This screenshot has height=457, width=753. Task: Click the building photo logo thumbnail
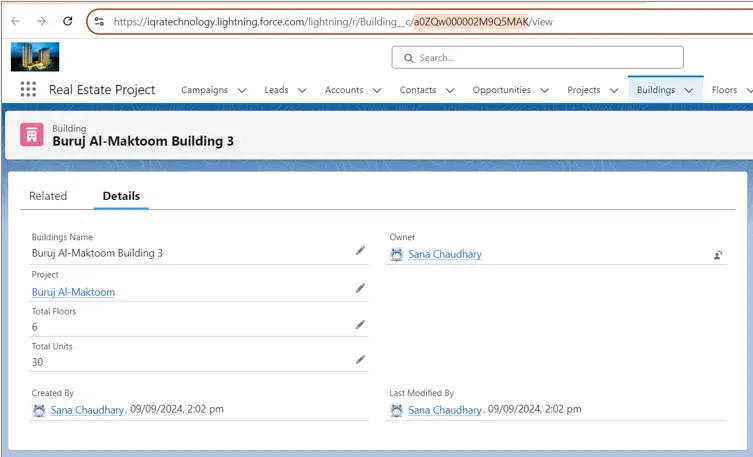[x=35, y=57]
